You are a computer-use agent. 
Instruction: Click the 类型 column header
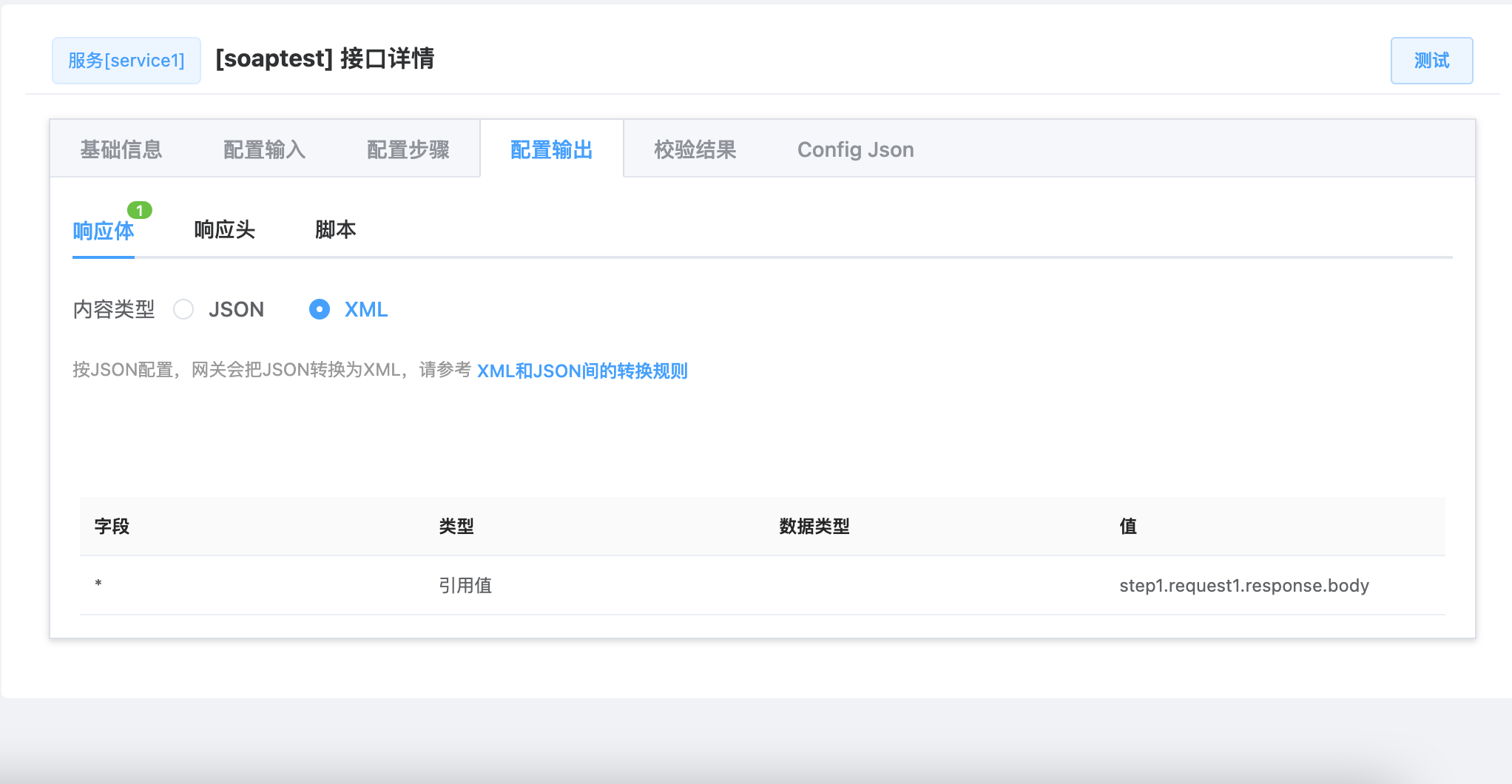pyautogui.click(x=456, y=527)
